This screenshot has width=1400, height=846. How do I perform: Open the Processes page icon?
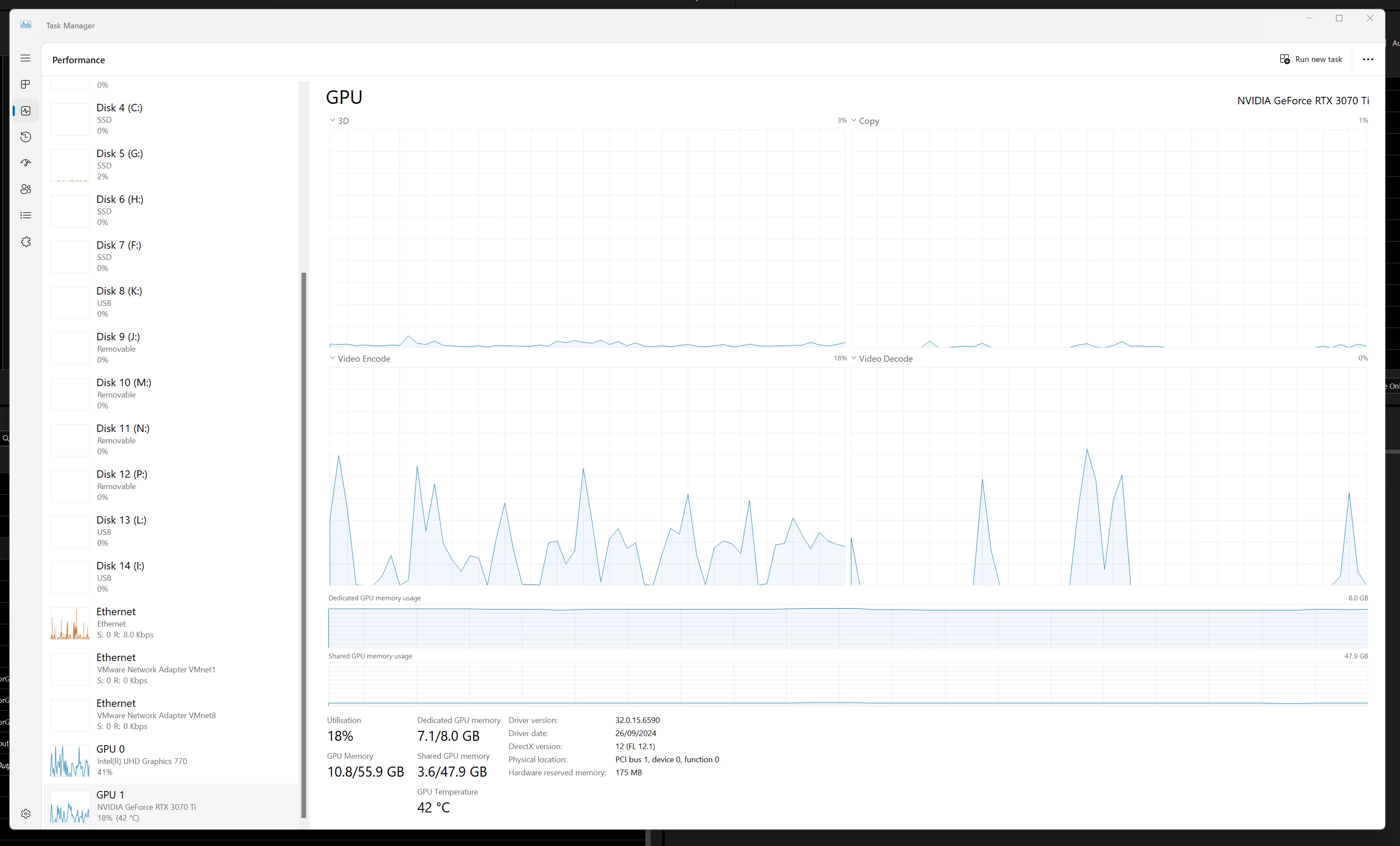[x=25, y=84]
